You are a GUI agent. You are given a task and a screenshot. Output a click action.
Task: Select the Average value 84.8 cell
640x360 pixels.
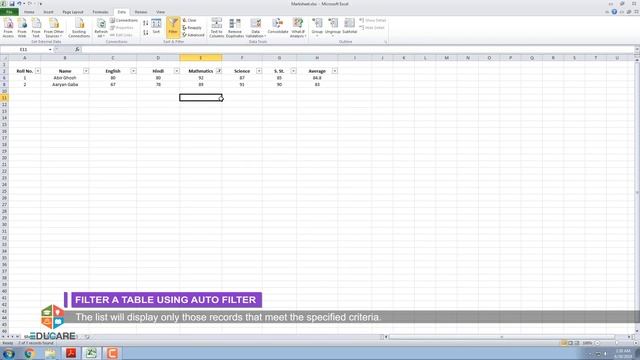(317, 78)
